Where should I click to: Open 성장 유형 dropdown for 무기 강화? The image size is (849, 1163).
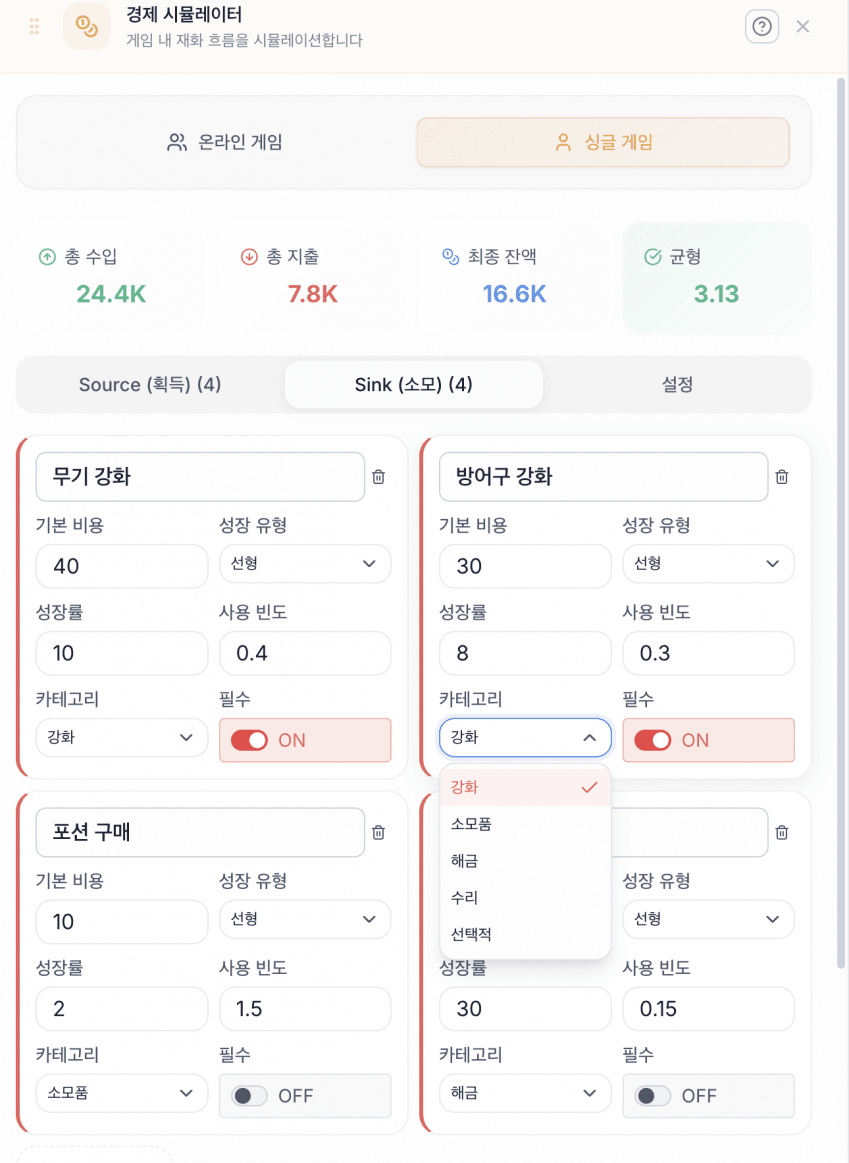(305, 564)
